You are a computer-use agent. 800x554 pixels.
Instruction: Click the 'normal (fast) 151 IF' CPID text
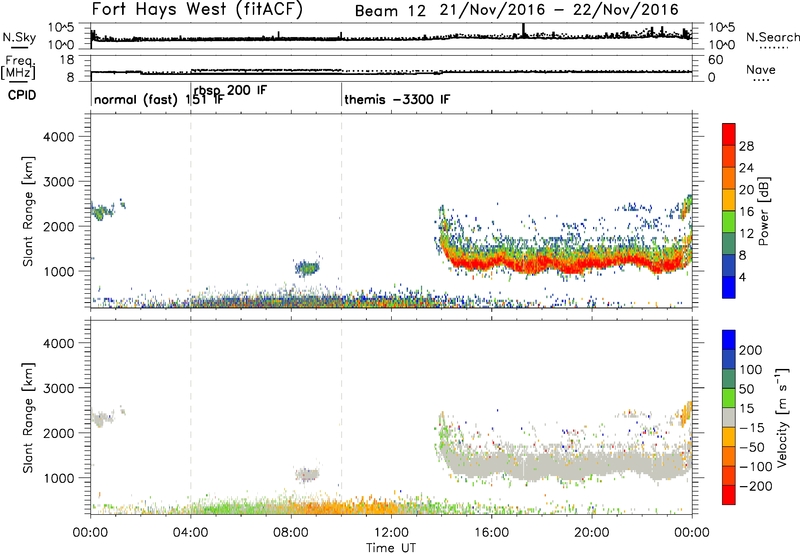tap(159, 99)
